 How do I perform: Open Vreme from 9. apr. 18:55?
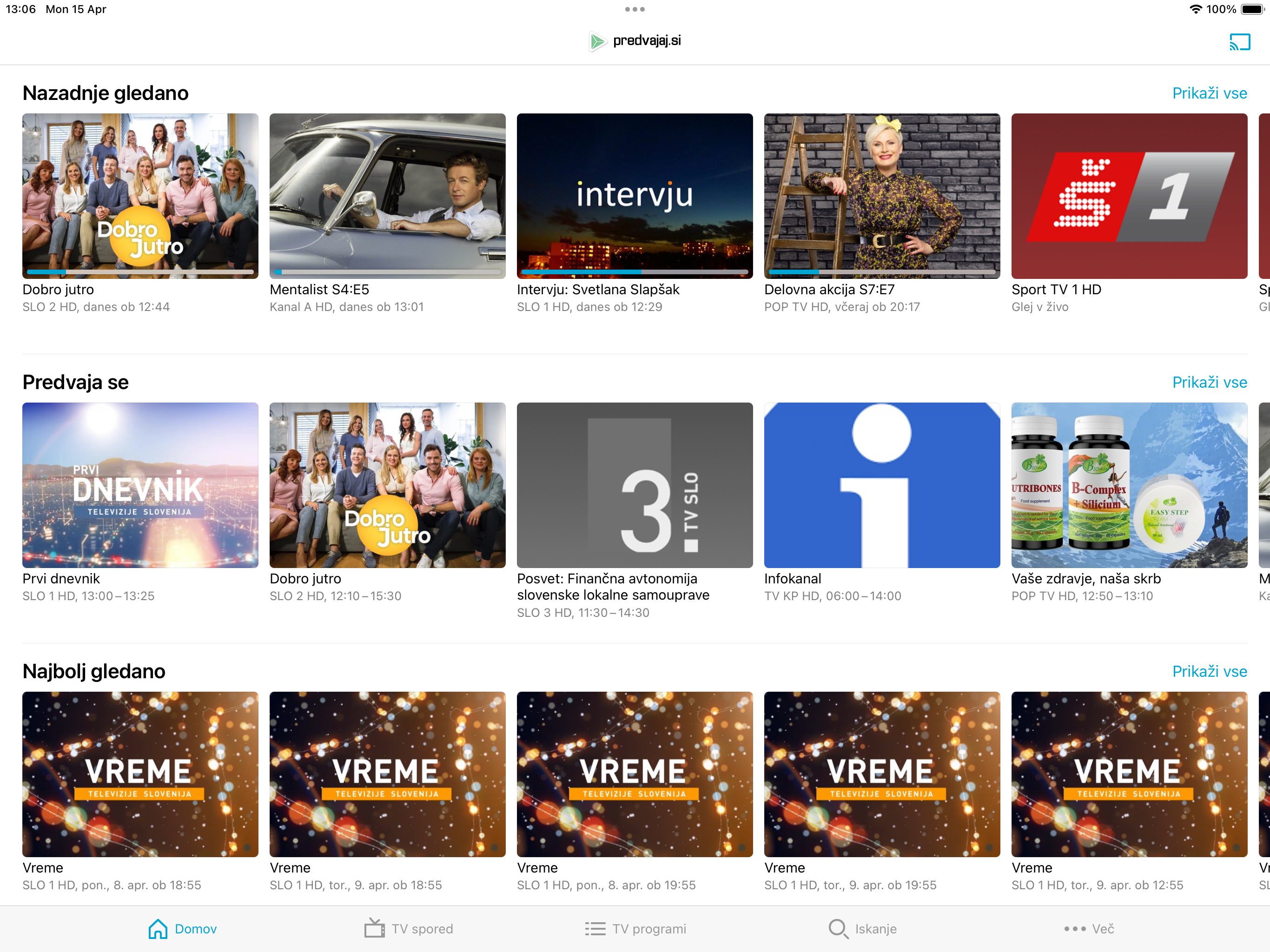tap(388, 774)
